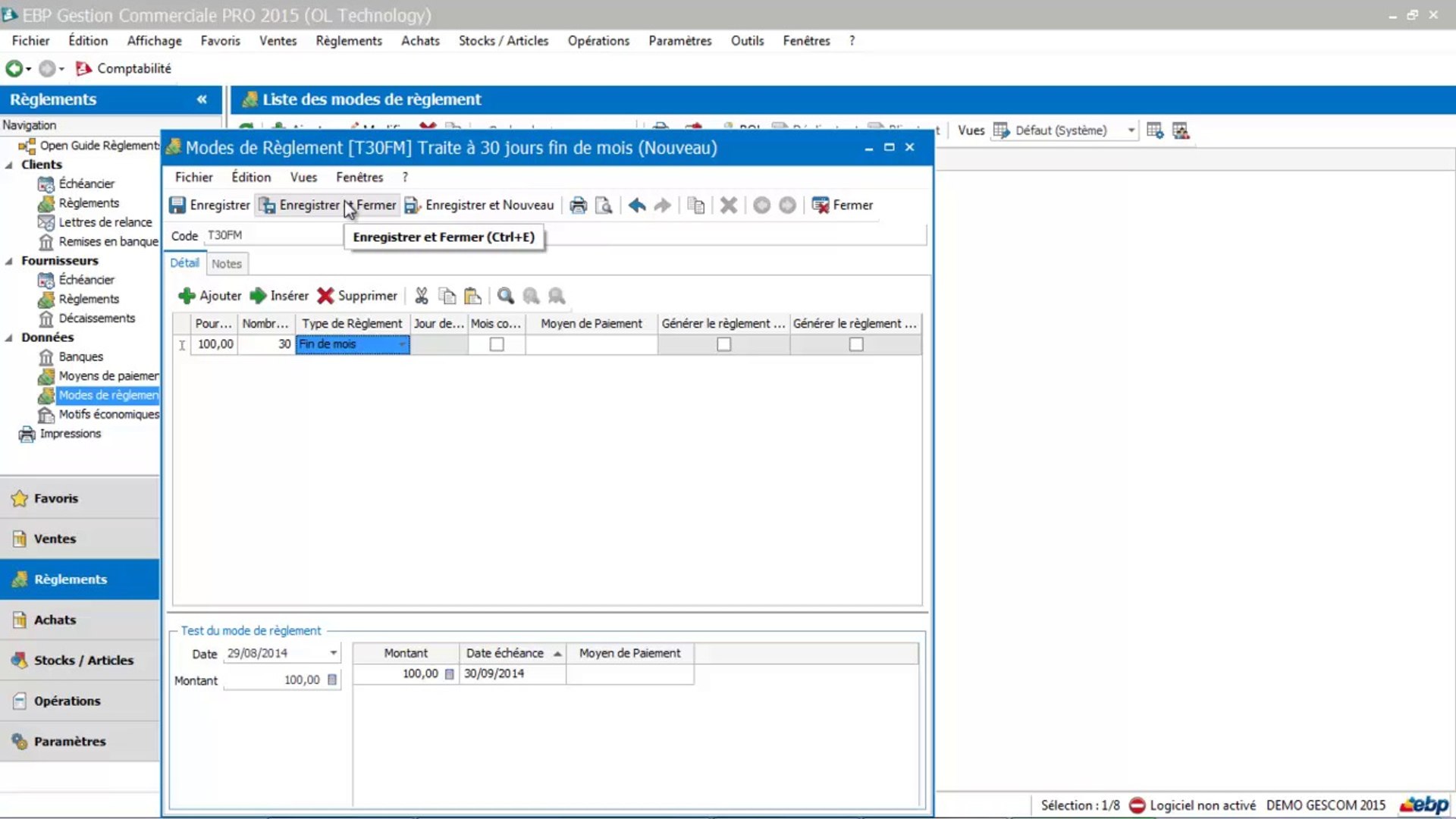Open the Vues Défaut (Système) dropdown
Screen dimensions: 1456x819
click(x=1131, y=130)
